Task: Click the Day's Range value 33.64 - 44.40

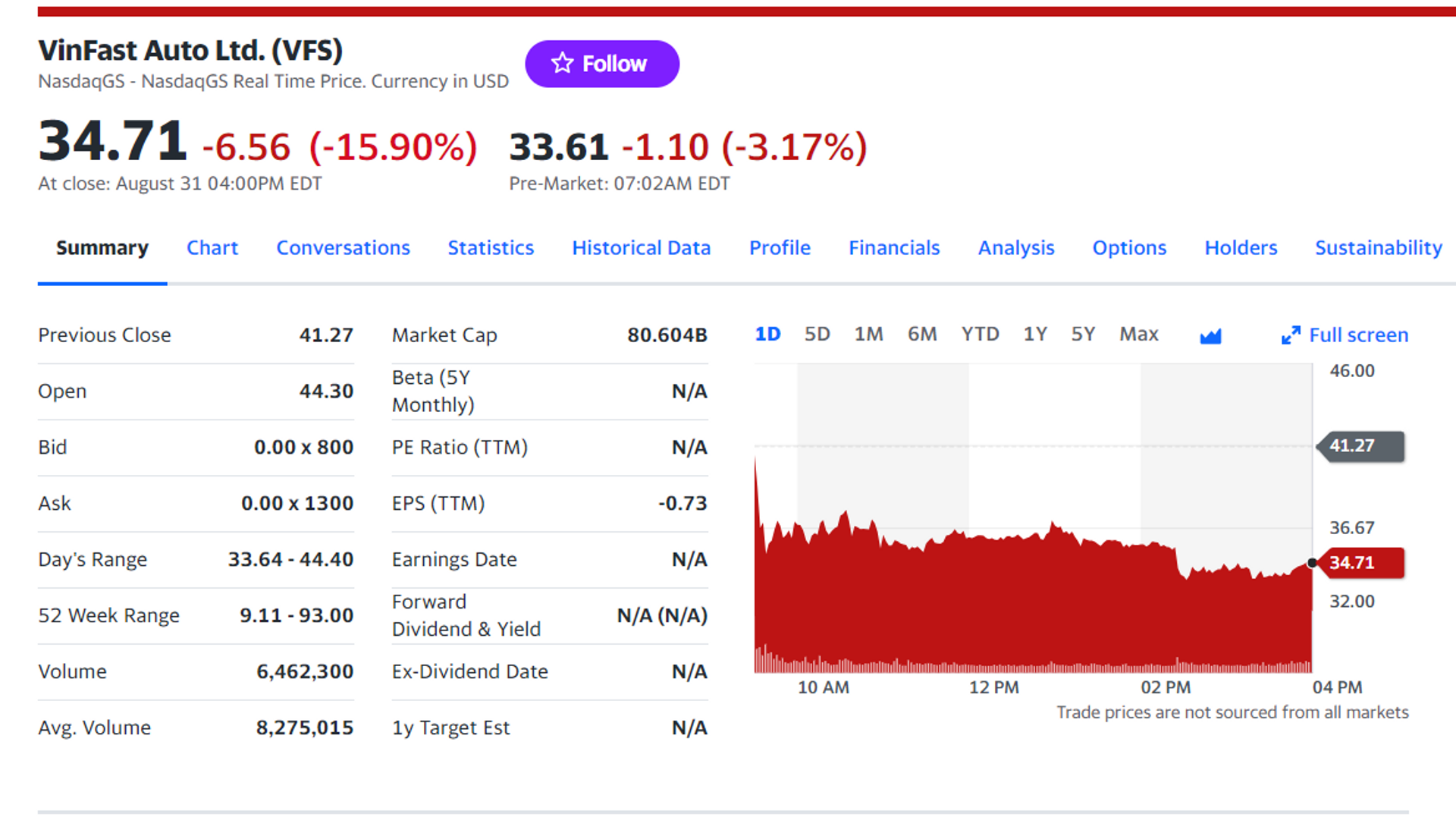Action: (x=290, y=559)
